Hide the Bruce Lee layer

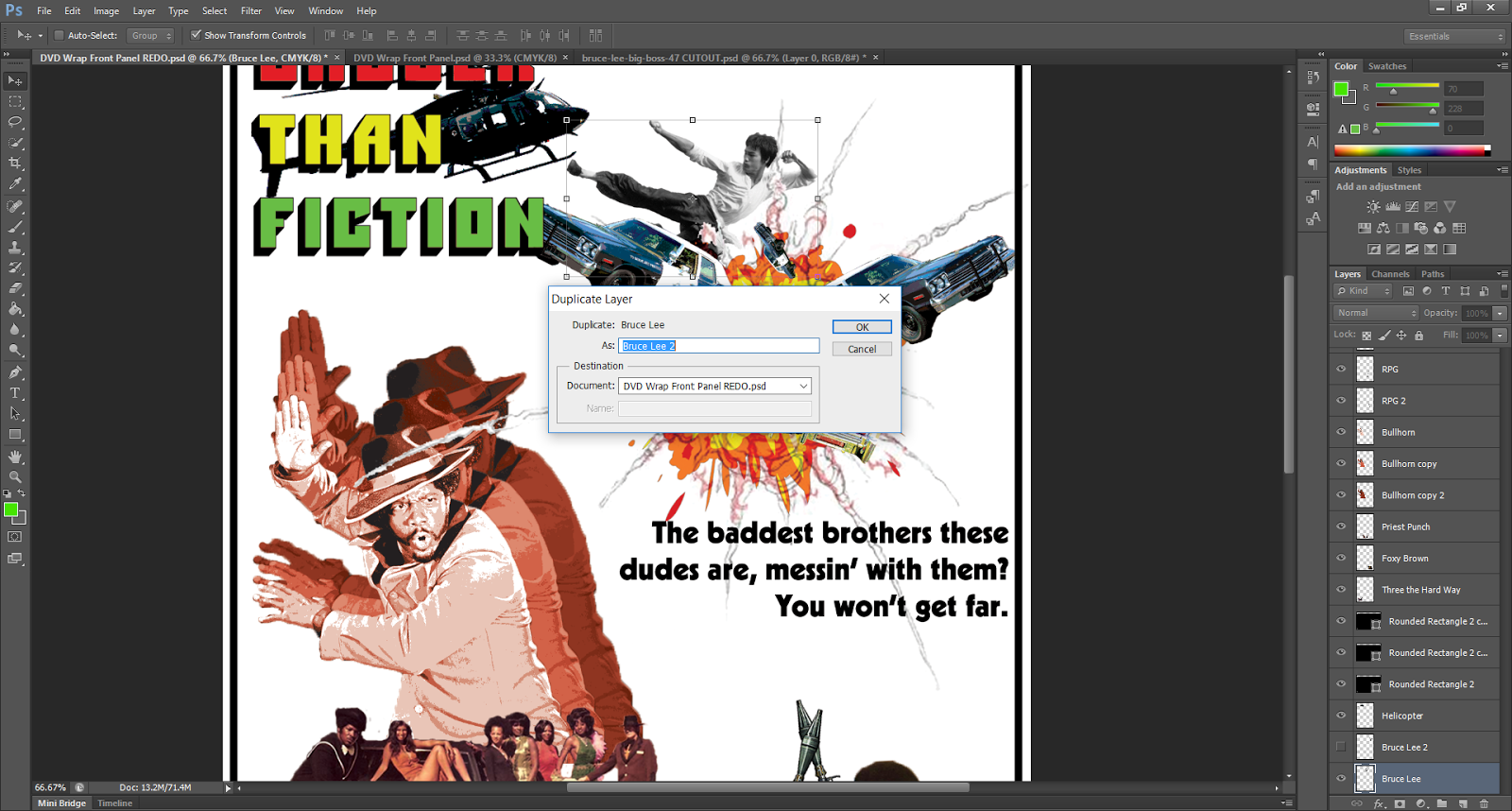click(x=1341, y=779)
